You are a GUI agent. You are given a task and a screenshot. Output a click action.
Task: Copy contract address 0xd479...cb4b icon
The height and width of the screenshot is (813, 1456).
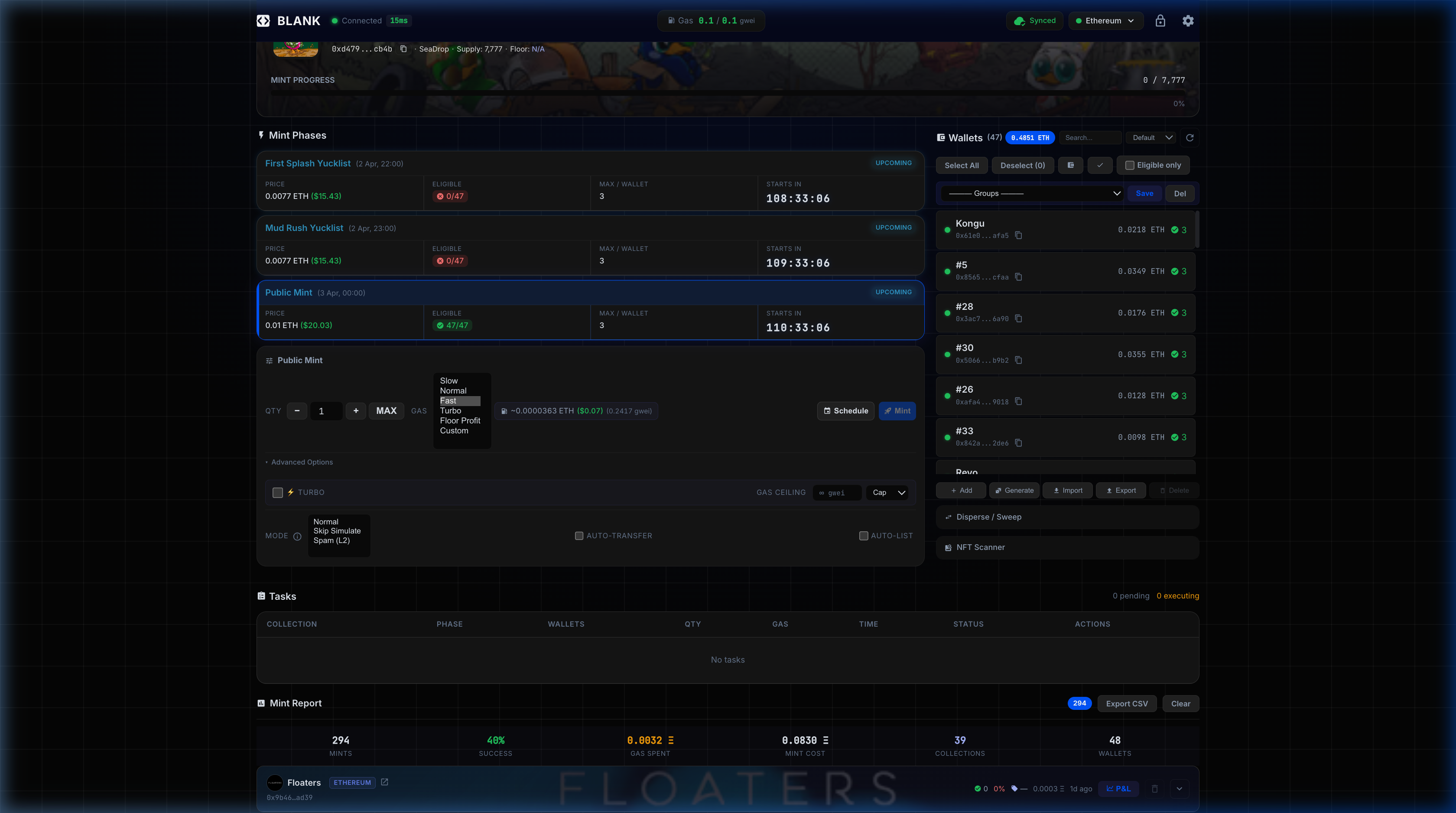pos(403,49)
